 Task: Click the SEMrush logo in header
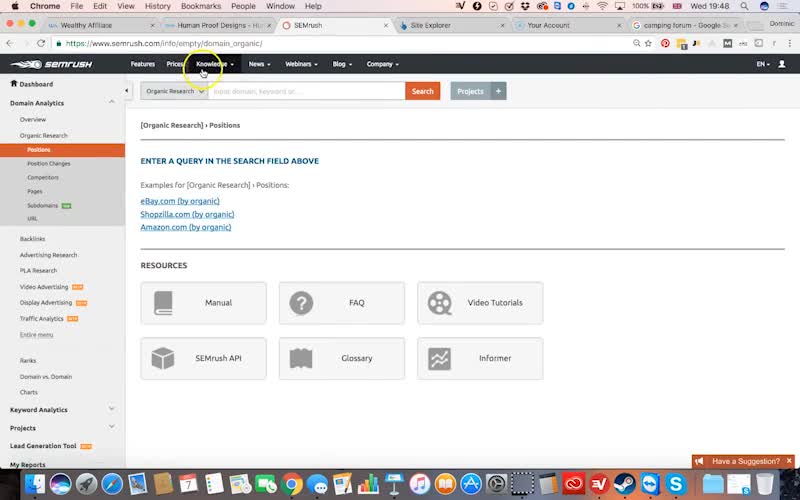pos(52,64)
